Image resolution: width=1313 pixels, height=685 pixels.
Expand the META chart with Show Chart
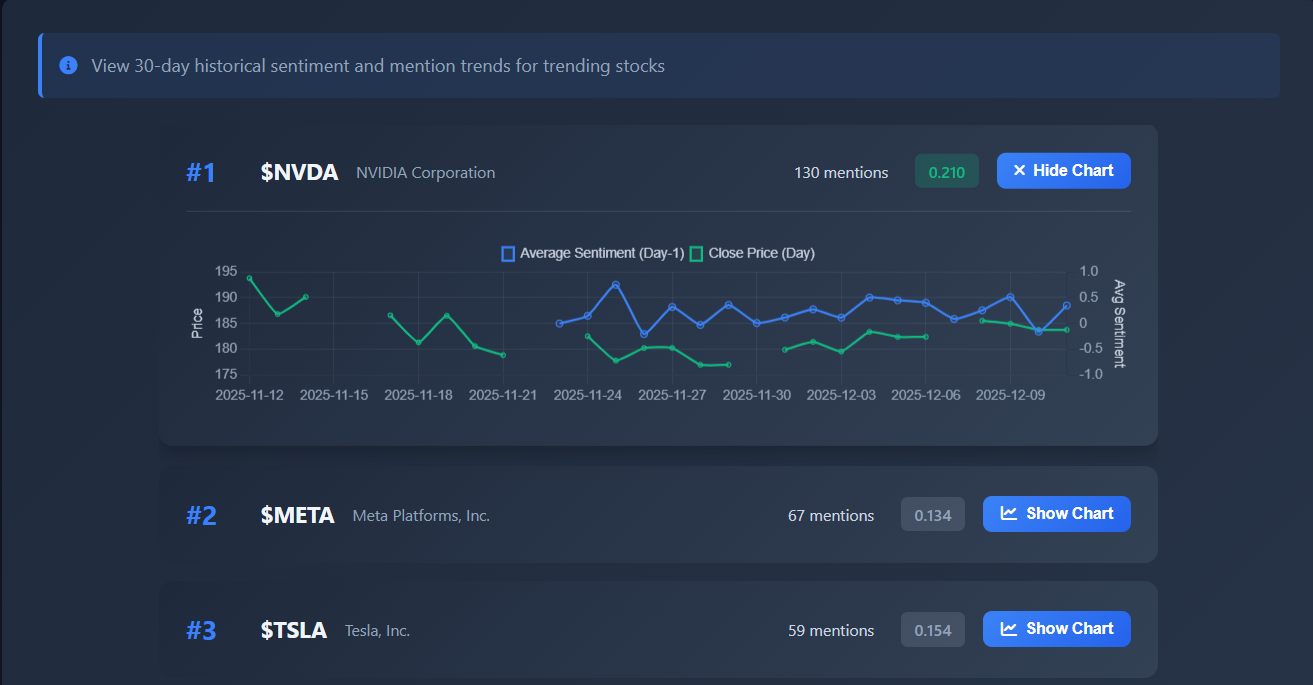pyautogui.click(x=1056, y=513)
